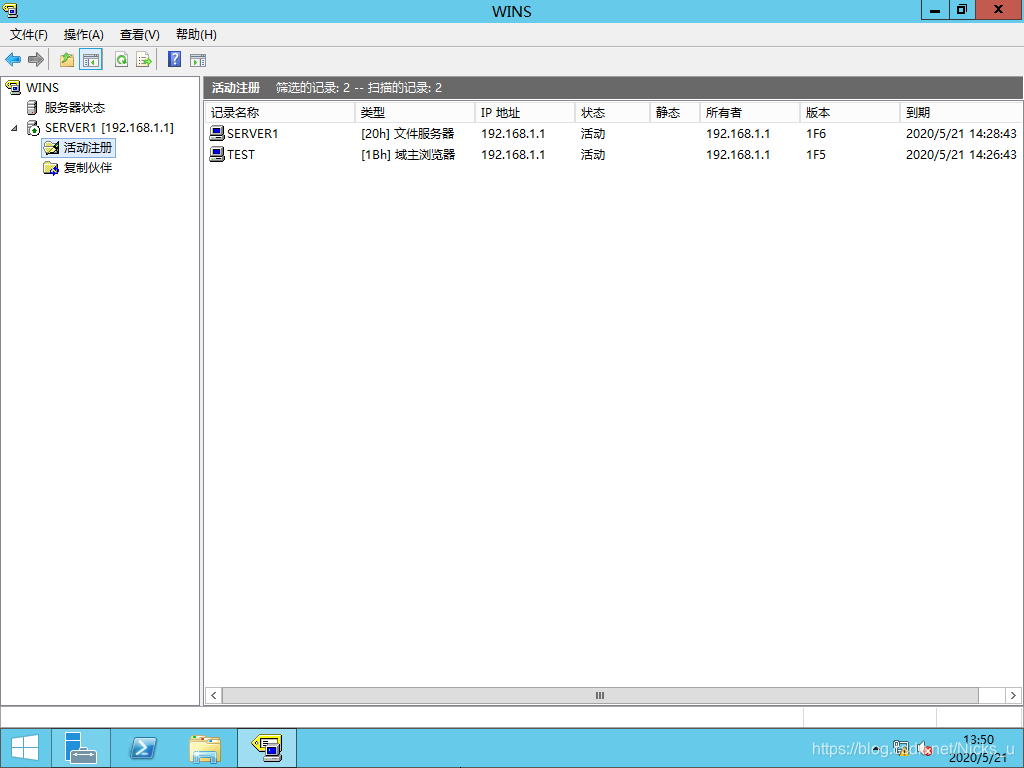This screenshot has height=768, width=1024.
Task: Click the horizontal scrollbar thumb
Action: 600,696
